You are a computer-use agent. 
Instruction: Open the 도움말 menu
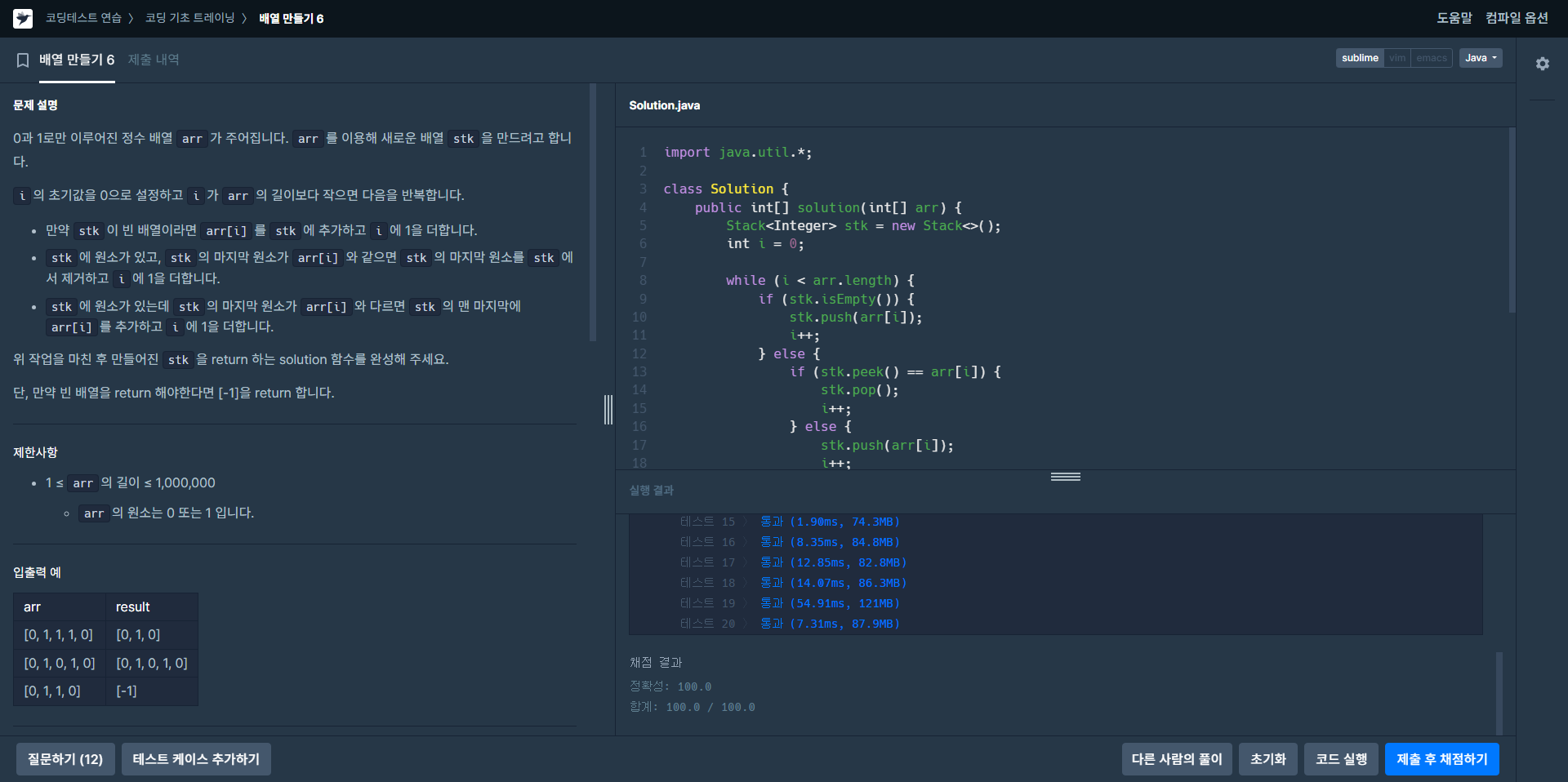click(x=1454, y=18)
